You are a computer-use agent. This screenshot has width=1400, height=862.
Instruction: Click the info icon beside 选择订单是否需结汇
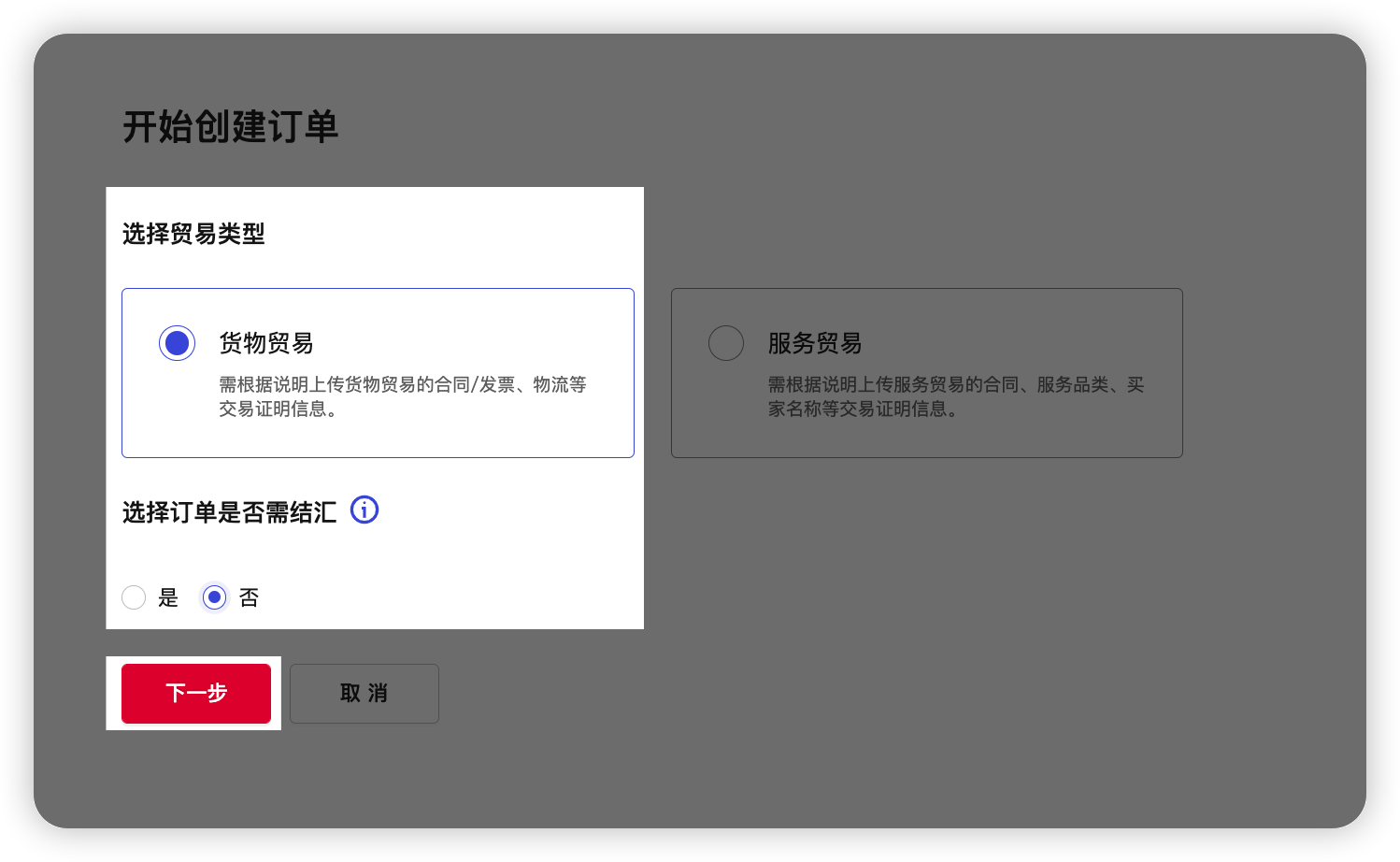click(x=364, y=510)
